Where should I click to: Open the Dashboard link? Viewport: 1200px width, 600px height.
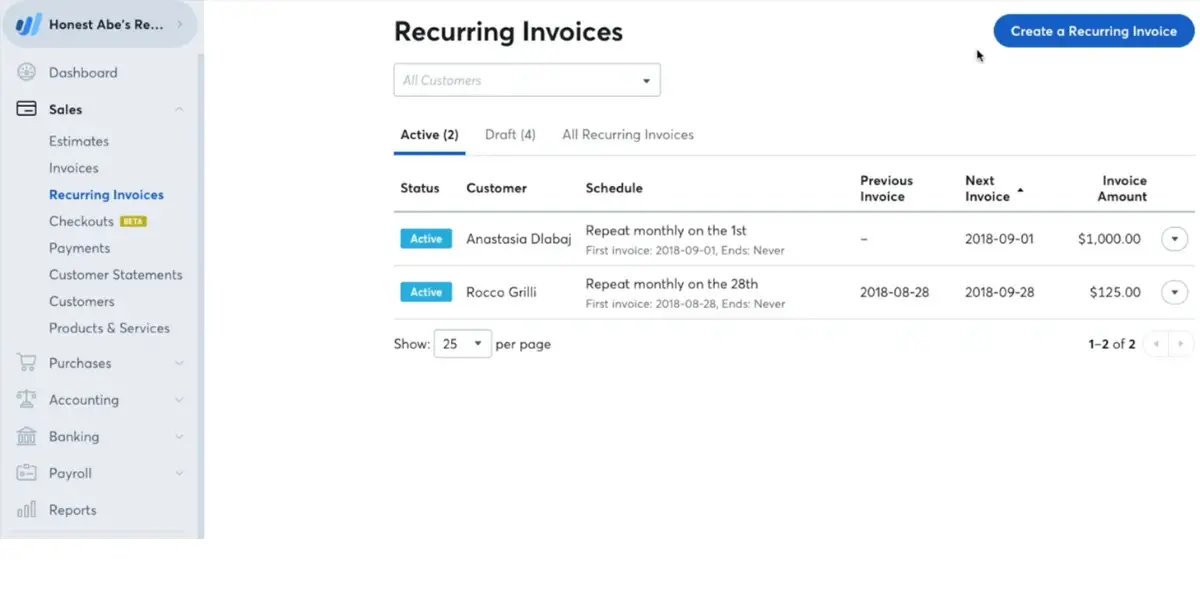coord(83,73)
